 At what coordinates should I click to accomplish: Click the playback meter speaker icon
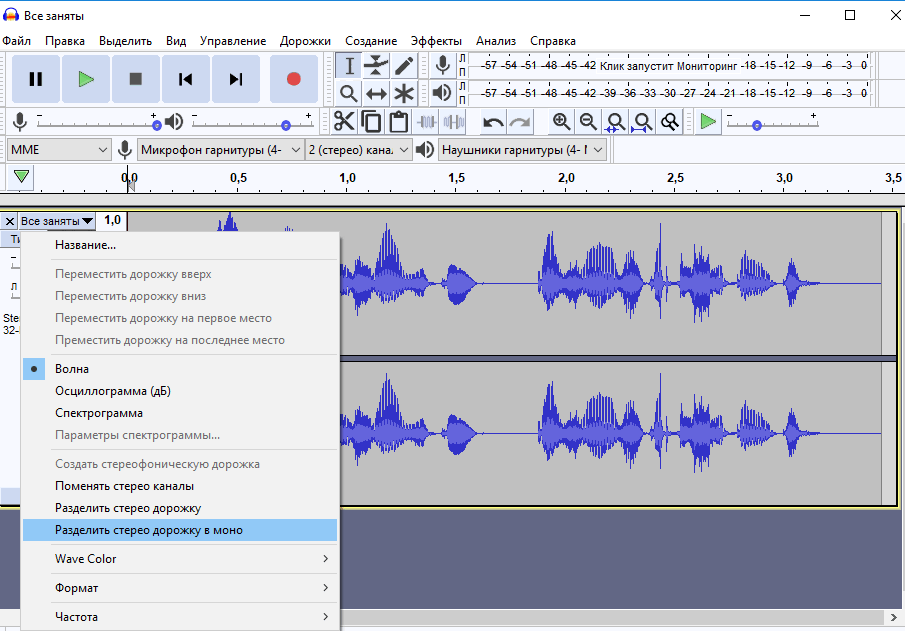coord(442,93)
